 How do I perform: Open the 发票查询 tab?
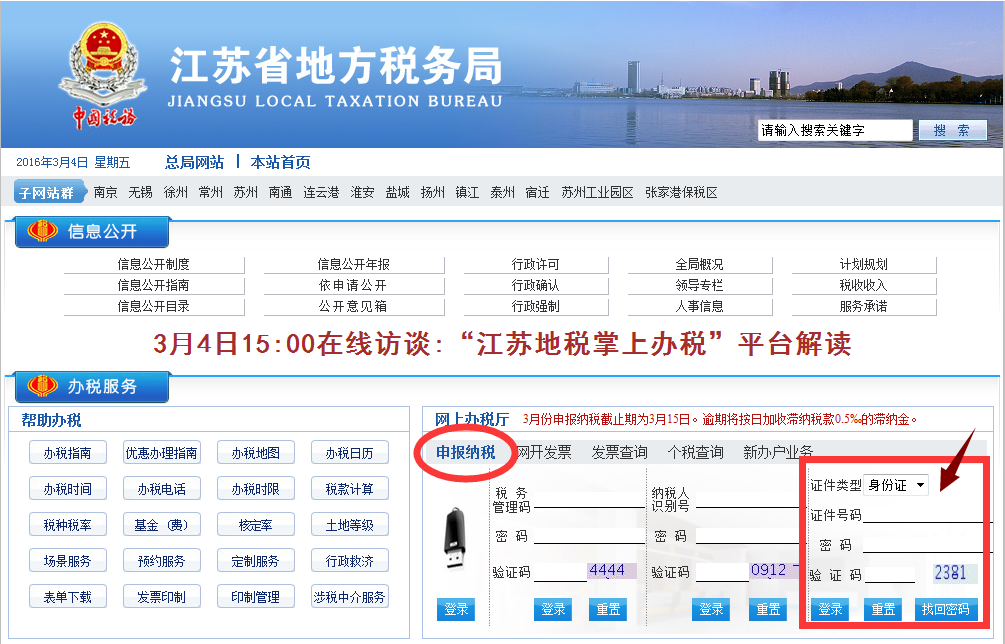[619, 452]
